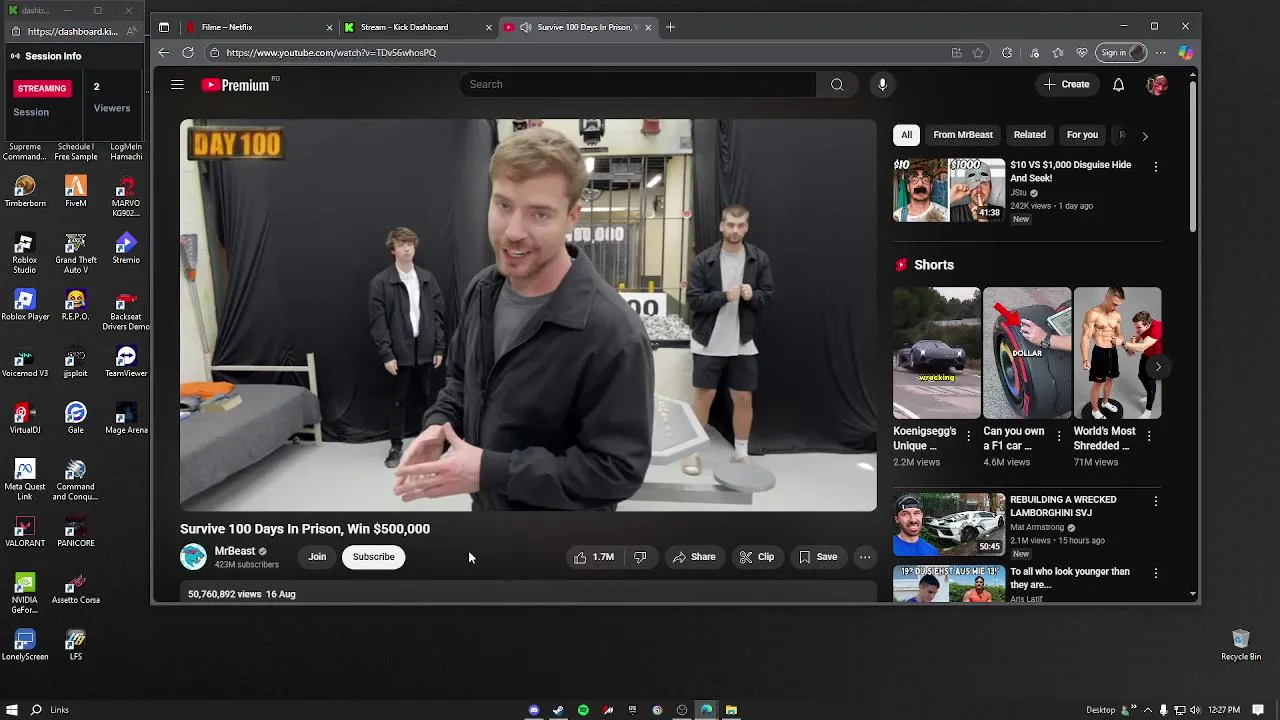The image size is (1280, 720).
Task: Open the Copilot sidebar icon
Action: point(1185,53)
